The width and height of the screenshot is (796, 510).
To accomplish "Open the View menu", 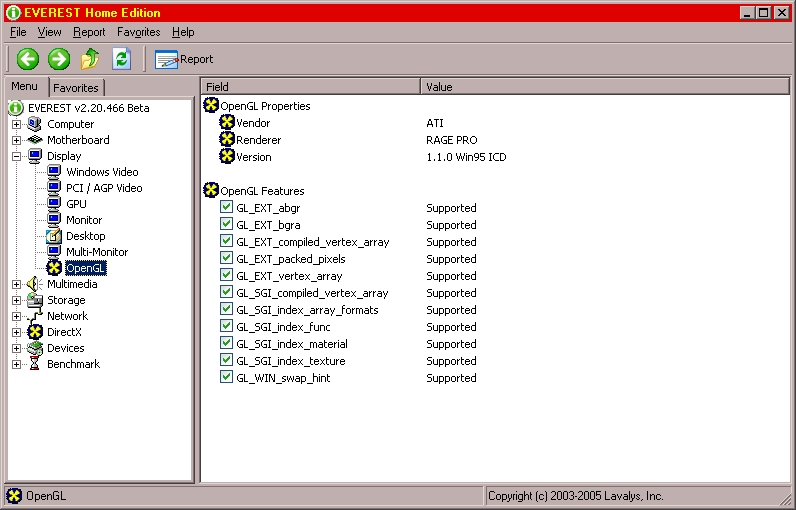I will pyautogui.click(x=49, y=32).
